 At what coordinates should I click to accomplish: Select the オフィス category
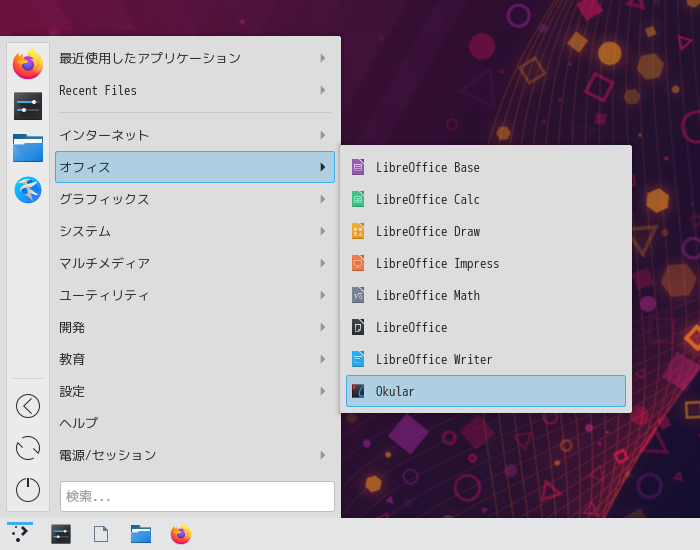point(195,167)
